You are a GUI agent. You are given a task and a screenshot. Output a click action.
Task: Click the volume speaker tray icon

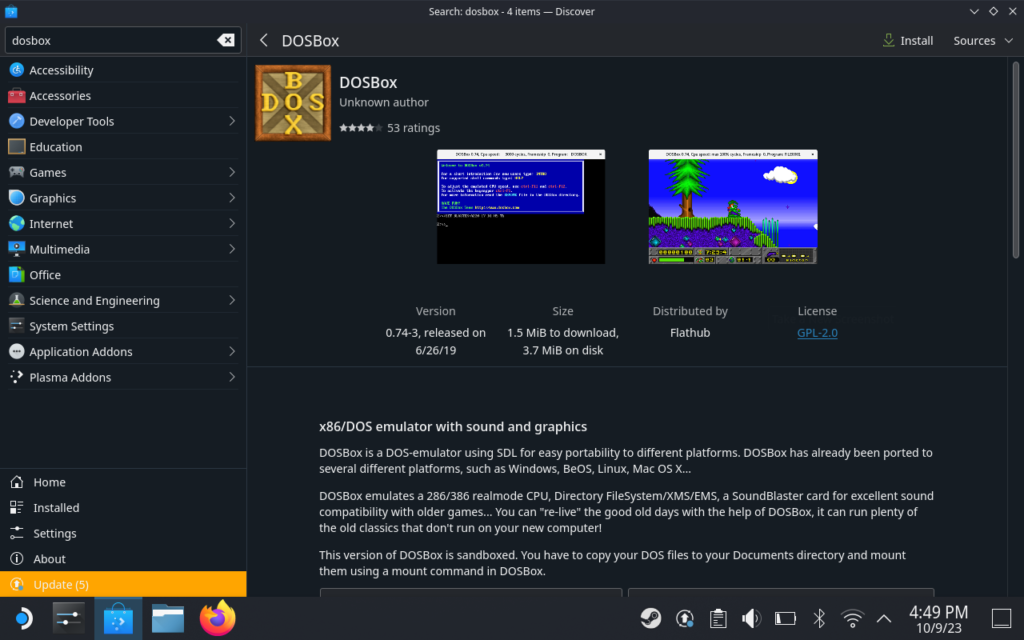click(751, 619)
